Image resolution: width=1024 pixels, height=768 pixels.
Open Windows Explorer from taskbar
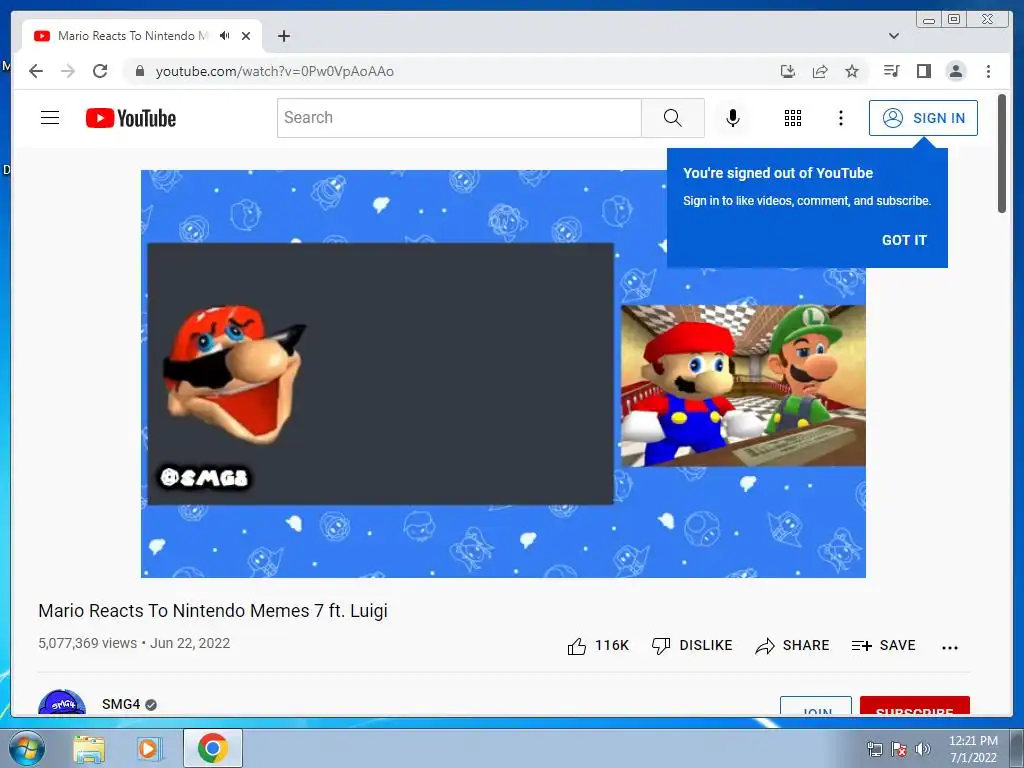point(89,748)
